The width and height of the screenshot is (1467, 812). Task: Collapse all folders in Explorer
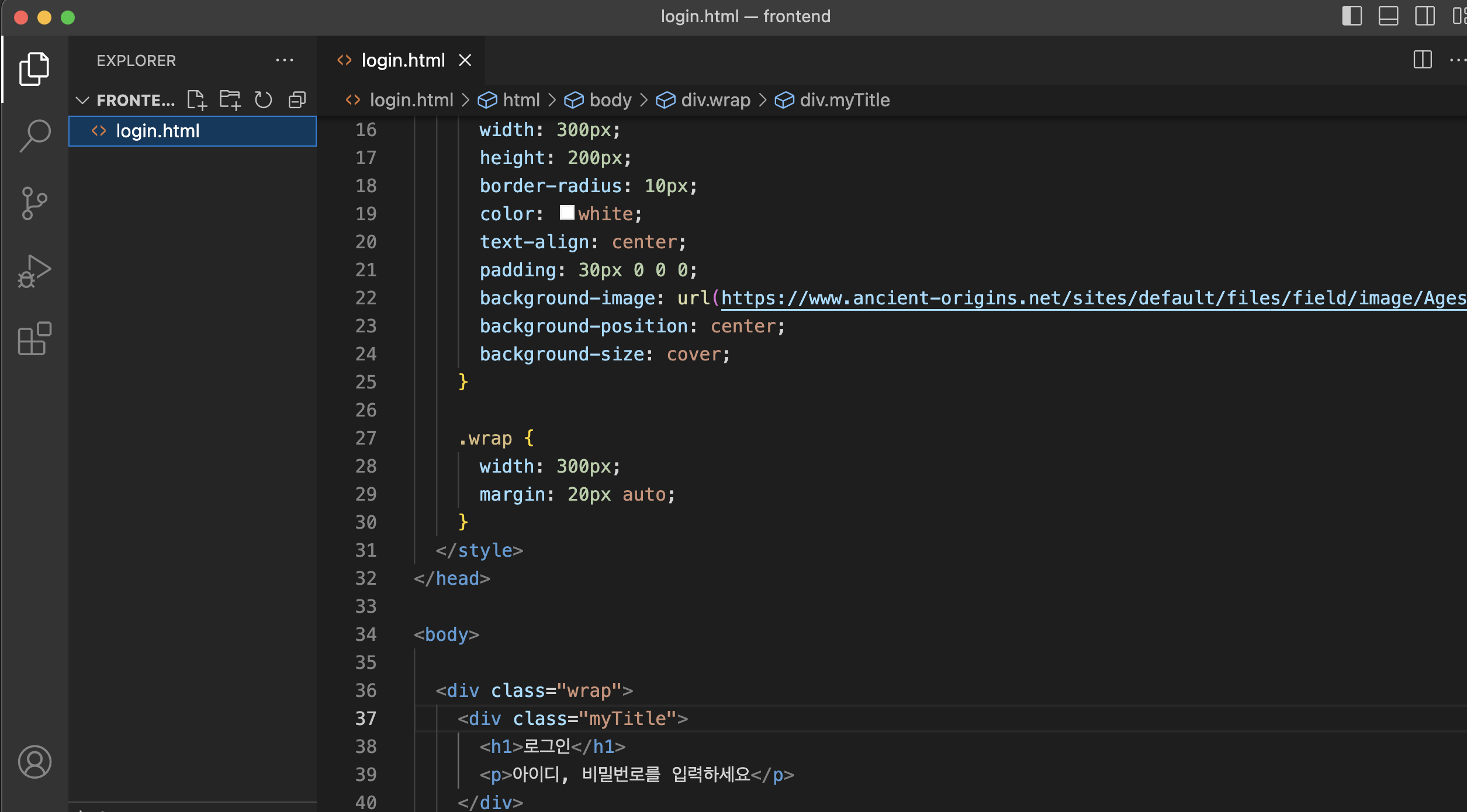tap(297, 100)
